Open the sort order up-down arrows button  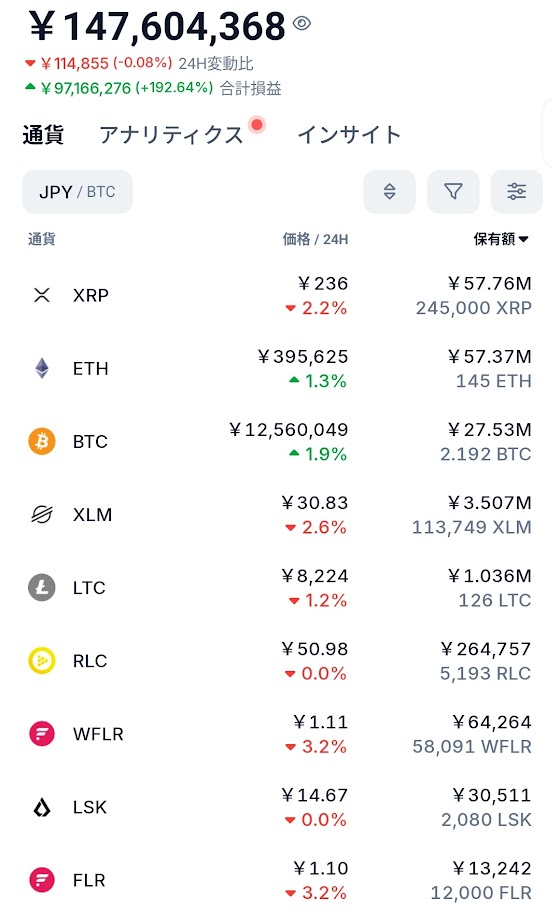tap(389, 191)
